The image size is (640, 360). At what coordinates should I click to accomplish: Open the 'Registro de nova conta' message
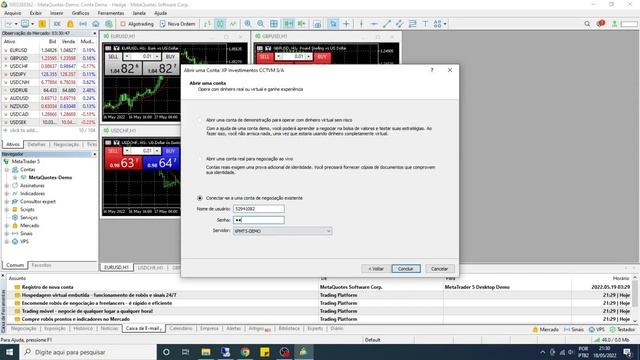pyautogui.click(x=48, y=287)
